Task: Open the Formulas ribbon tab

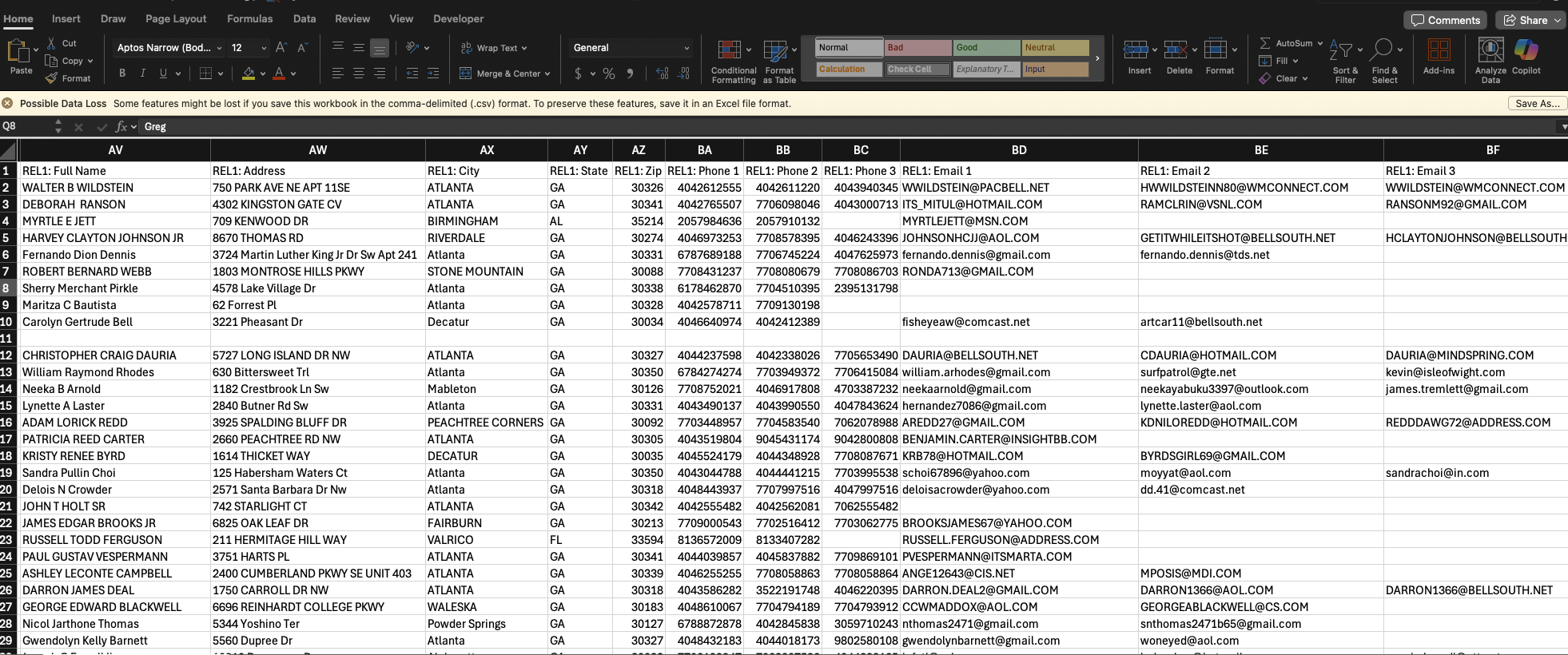Action: click(249, 18)
